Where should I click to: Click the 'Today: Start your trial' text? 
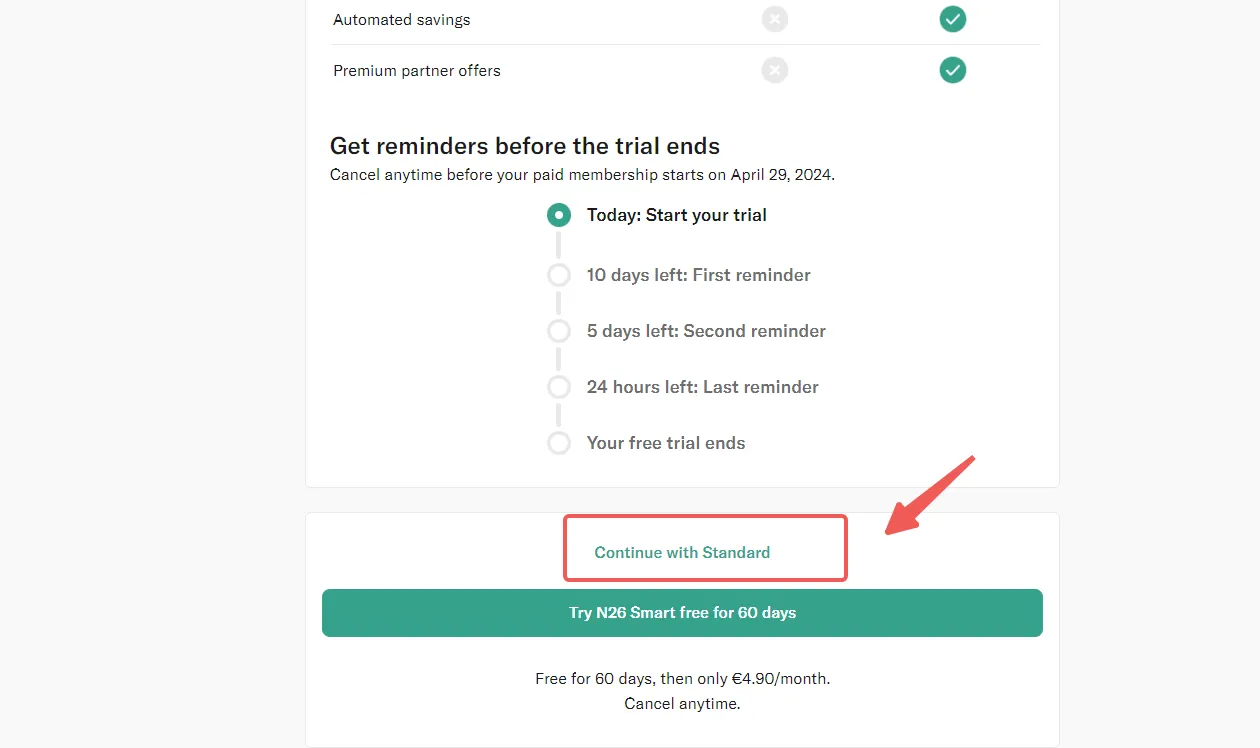coord(677,215)
